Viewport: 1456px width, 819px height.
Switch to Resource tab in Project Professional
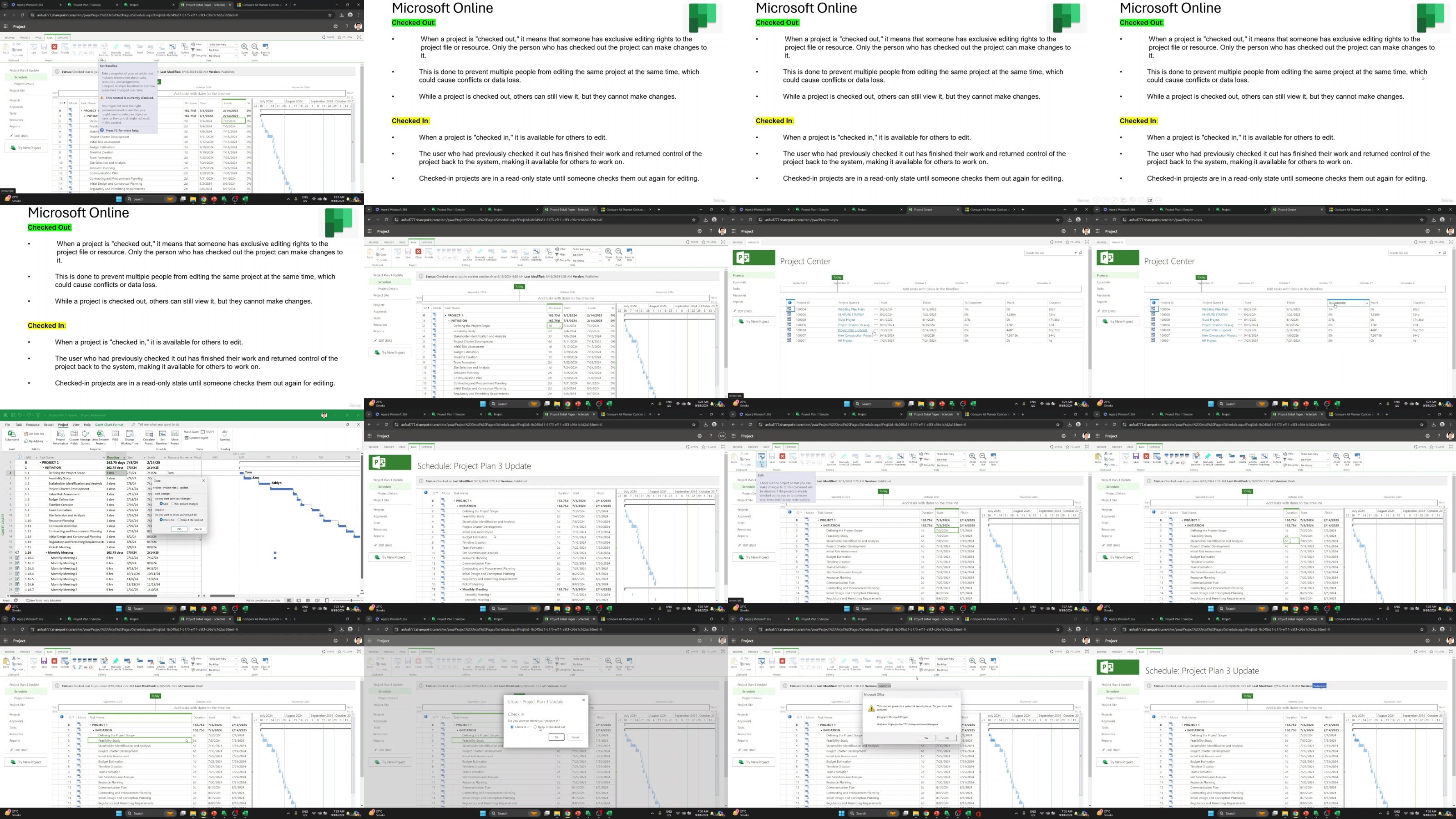tap(33, 425)
